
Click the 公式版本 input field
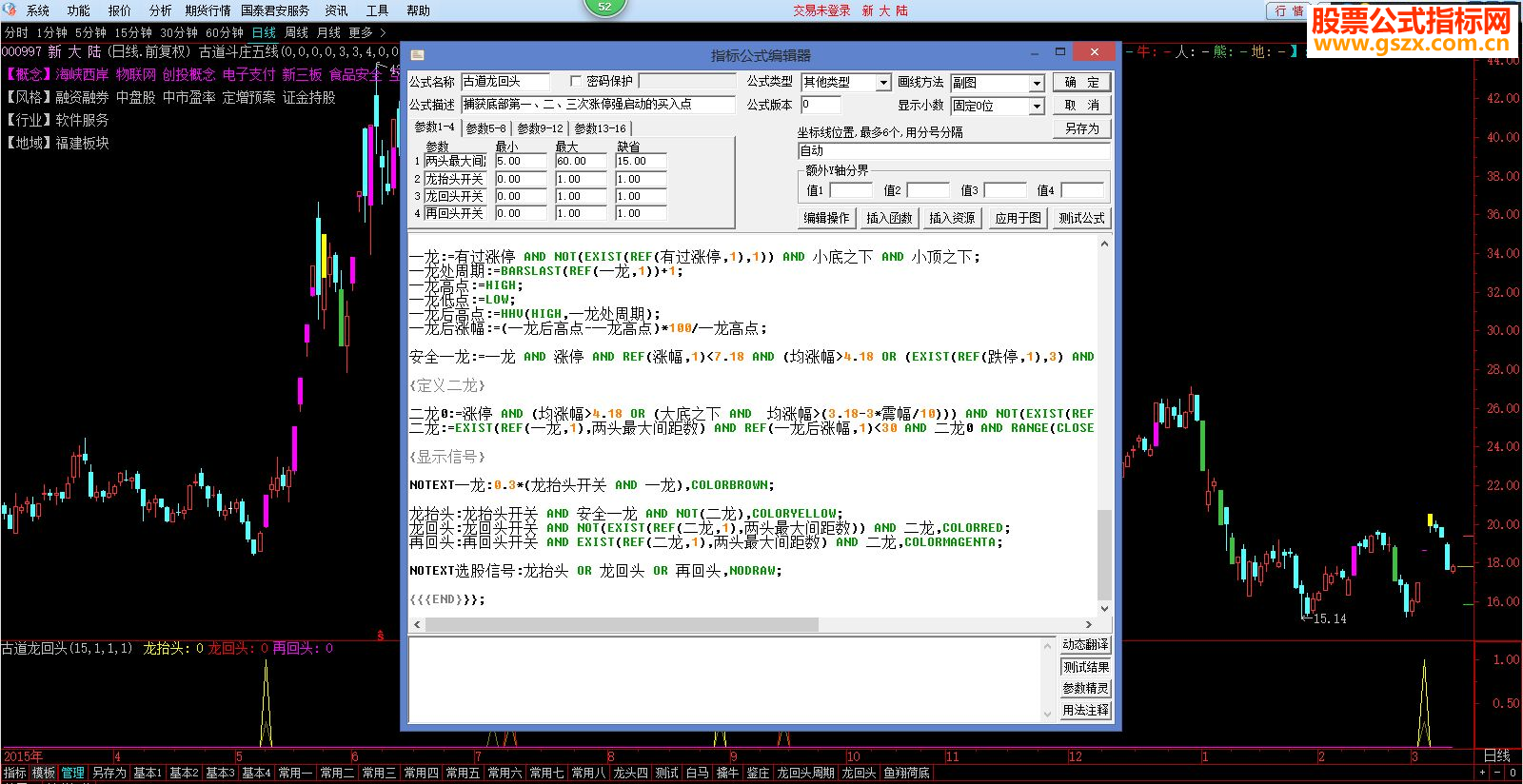coord(821,105)
